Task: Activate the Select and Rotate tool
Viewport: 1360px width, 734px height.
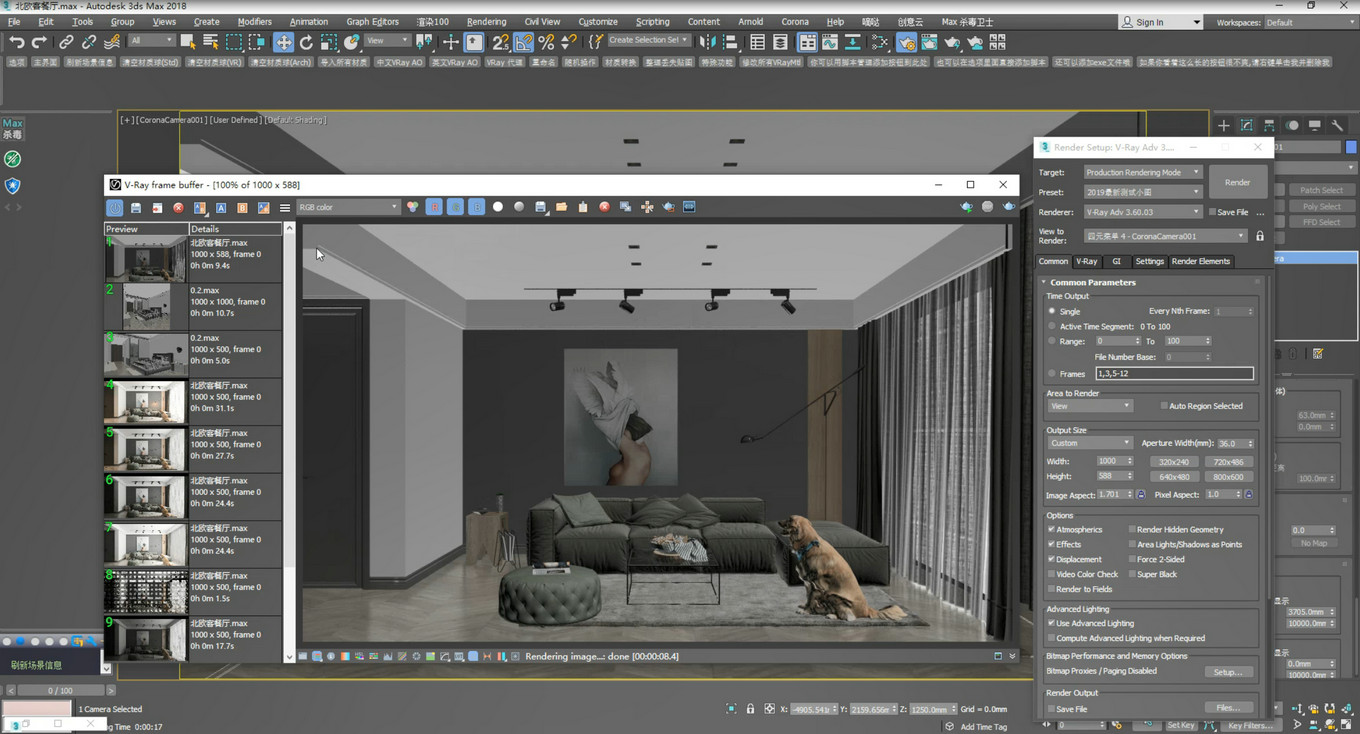Action: [306, 42]
